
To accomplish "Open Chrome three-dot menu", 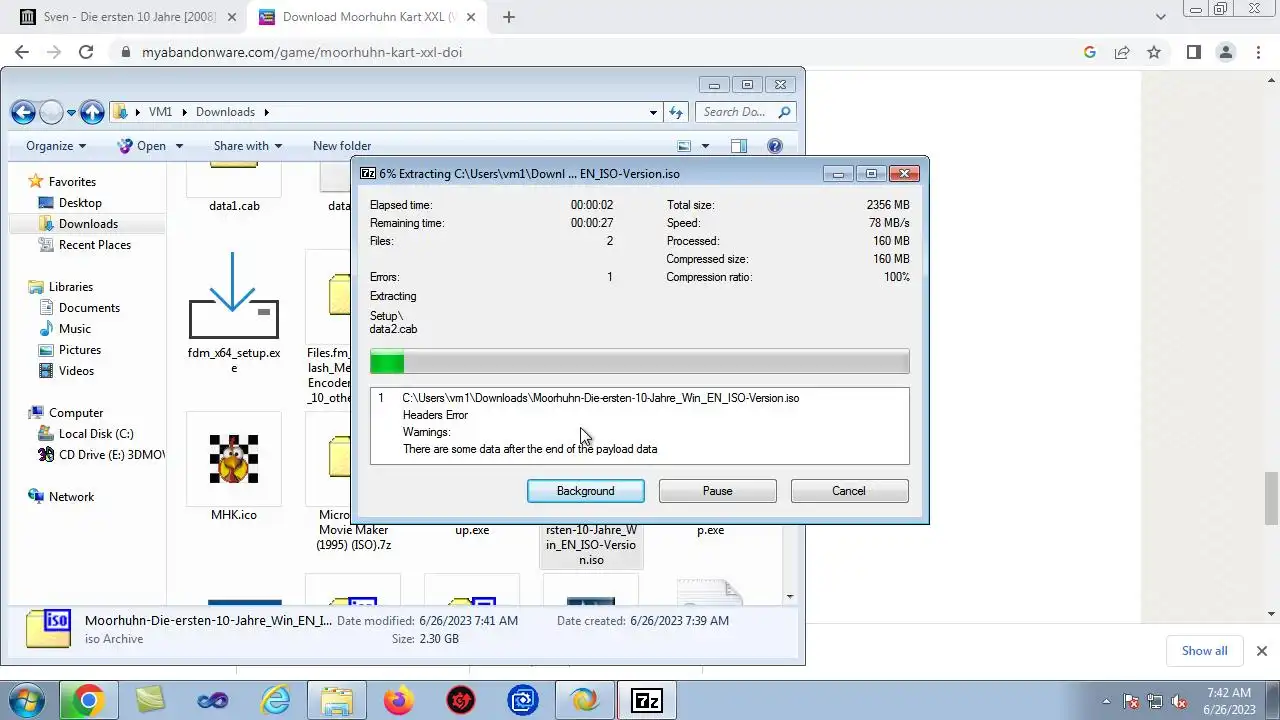I will coord(1258,52).
